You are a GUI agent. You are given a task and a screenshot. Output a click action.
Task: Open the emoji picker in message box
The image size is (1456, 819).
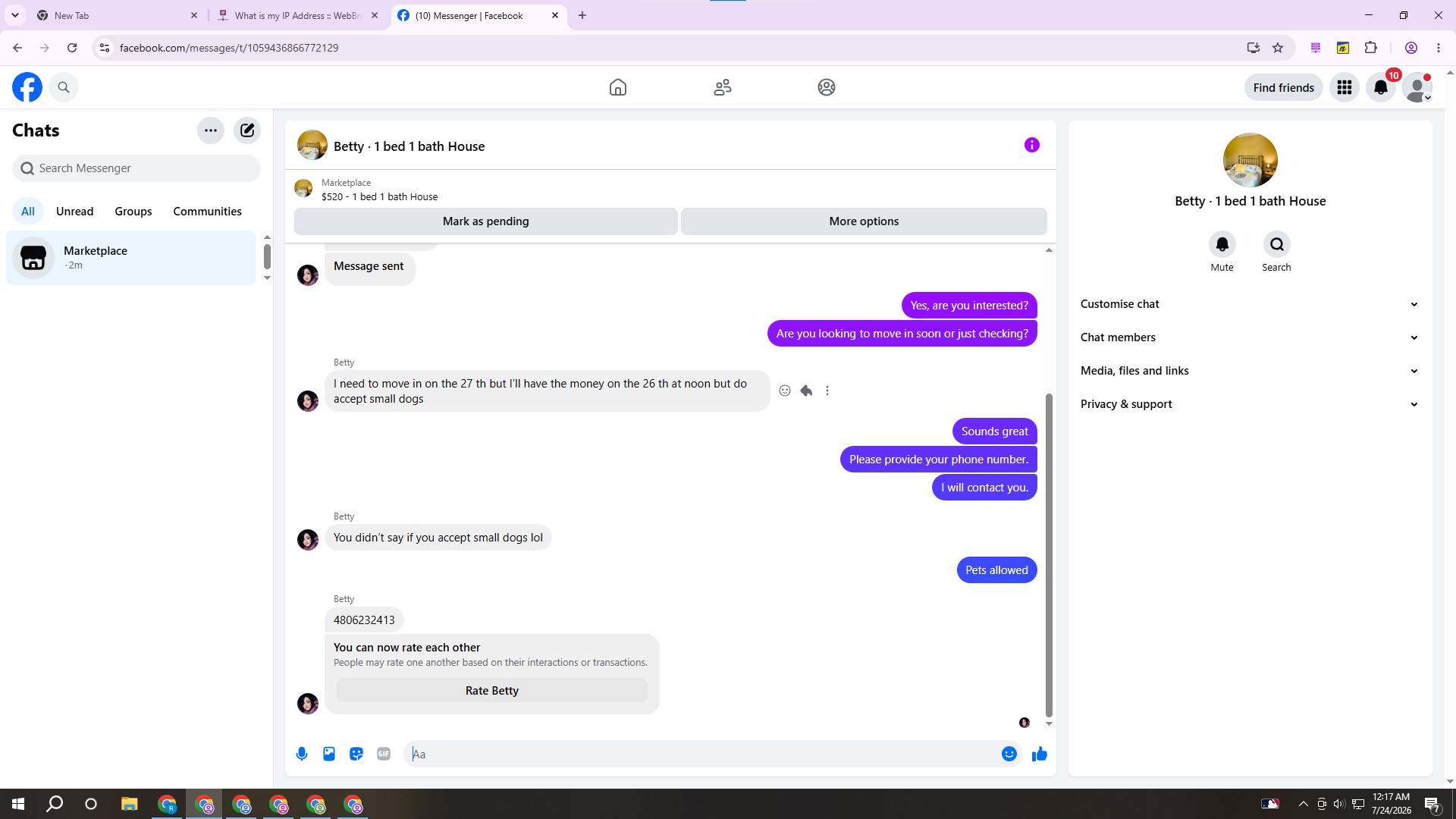(1009, 754)
